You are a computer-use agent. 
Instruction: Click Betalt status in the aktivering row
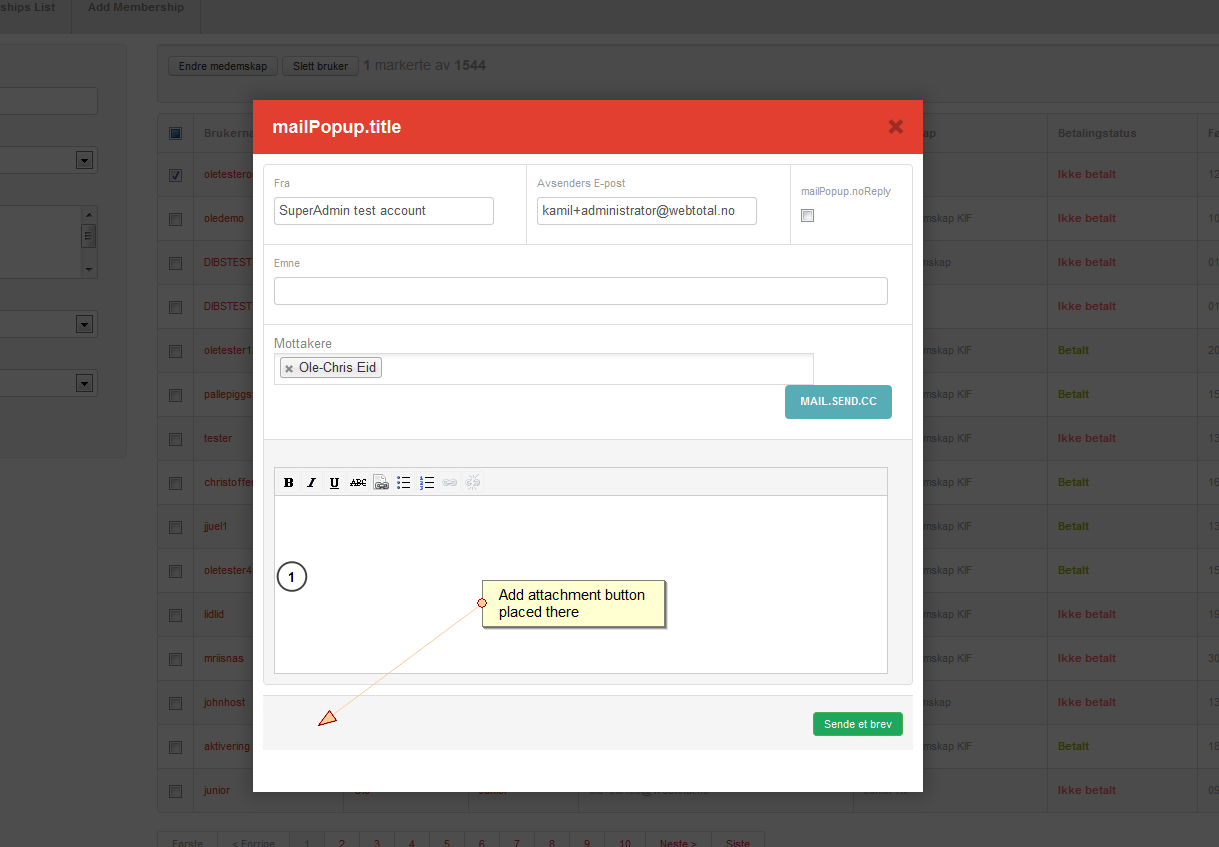pos(1074,746)
